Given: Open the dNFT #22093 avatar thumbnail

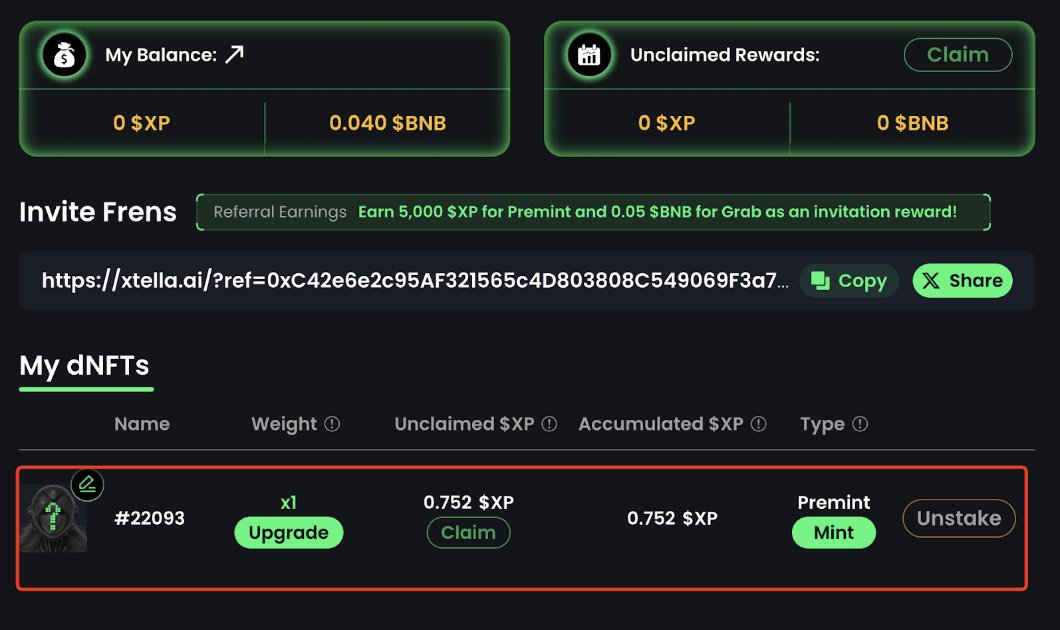Looking at the screenshot, I should click(53, 520).
